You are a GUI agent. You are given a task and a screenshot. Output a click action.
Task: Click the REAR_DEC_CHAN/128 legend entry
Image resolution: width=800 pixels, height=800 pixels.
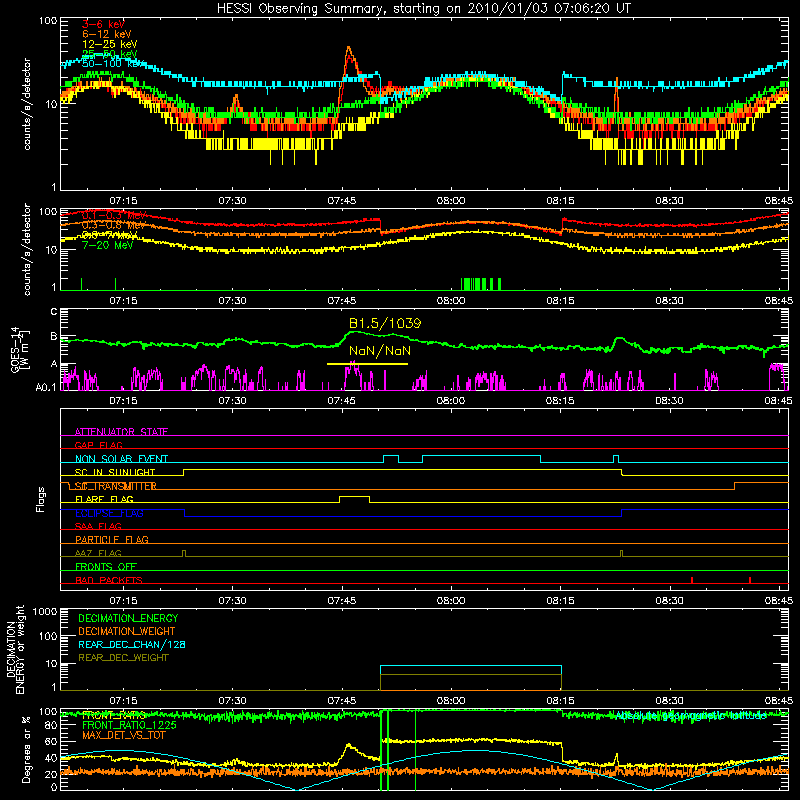[132, 645]
